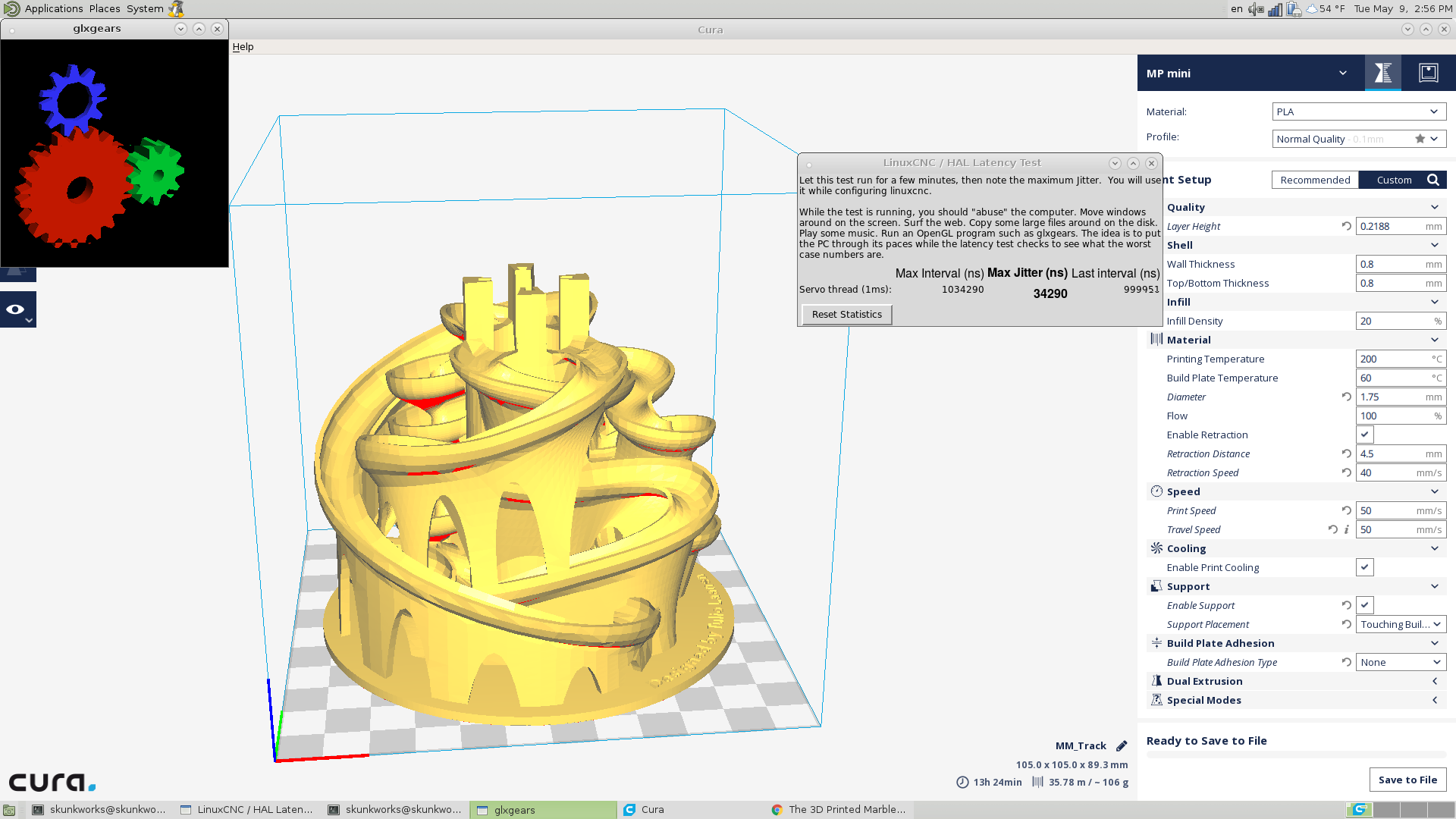Switch to LinuxCNC / HAL Latency taskbar entry
Screen dimensions: 1456x819
(x=248, y=809)
